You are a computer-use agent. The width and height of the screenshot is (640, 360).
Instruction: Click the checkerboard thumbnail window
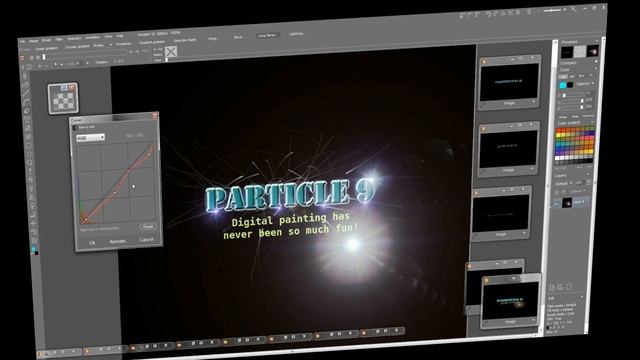click(63, 98)
